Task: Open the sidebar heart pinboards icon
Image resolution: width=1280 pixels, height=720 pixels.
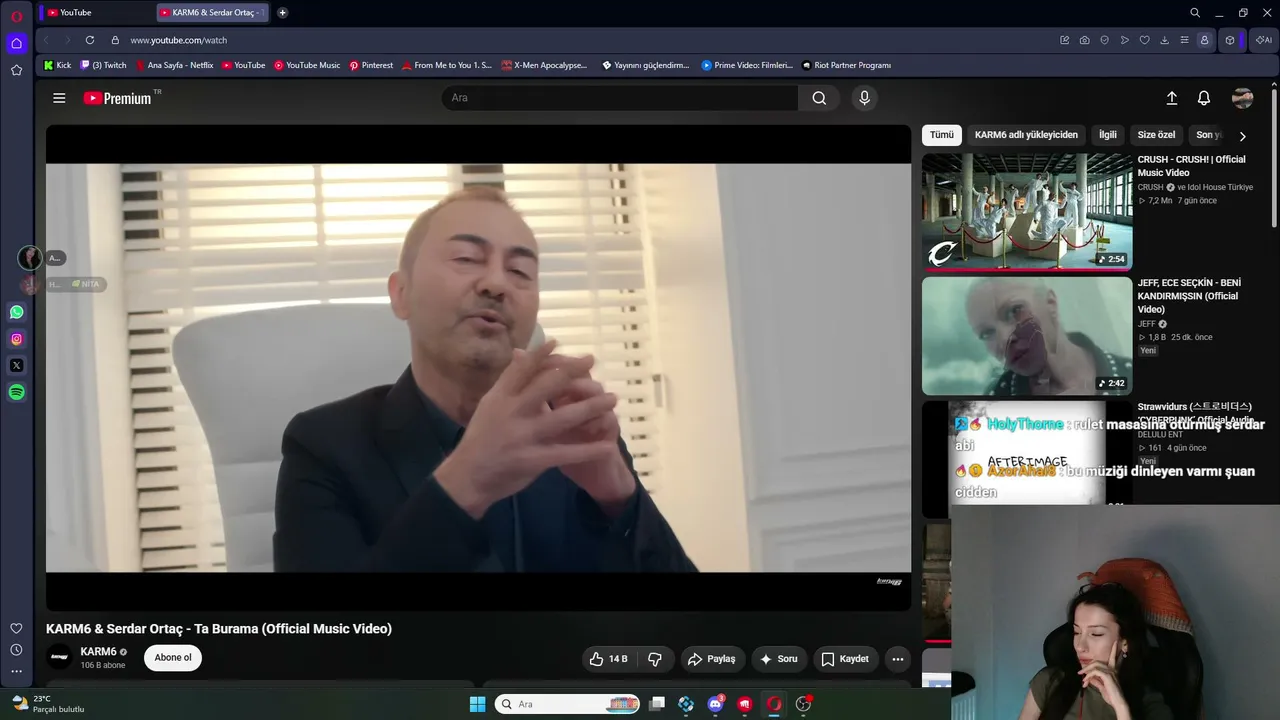Action: coord(16,628)
